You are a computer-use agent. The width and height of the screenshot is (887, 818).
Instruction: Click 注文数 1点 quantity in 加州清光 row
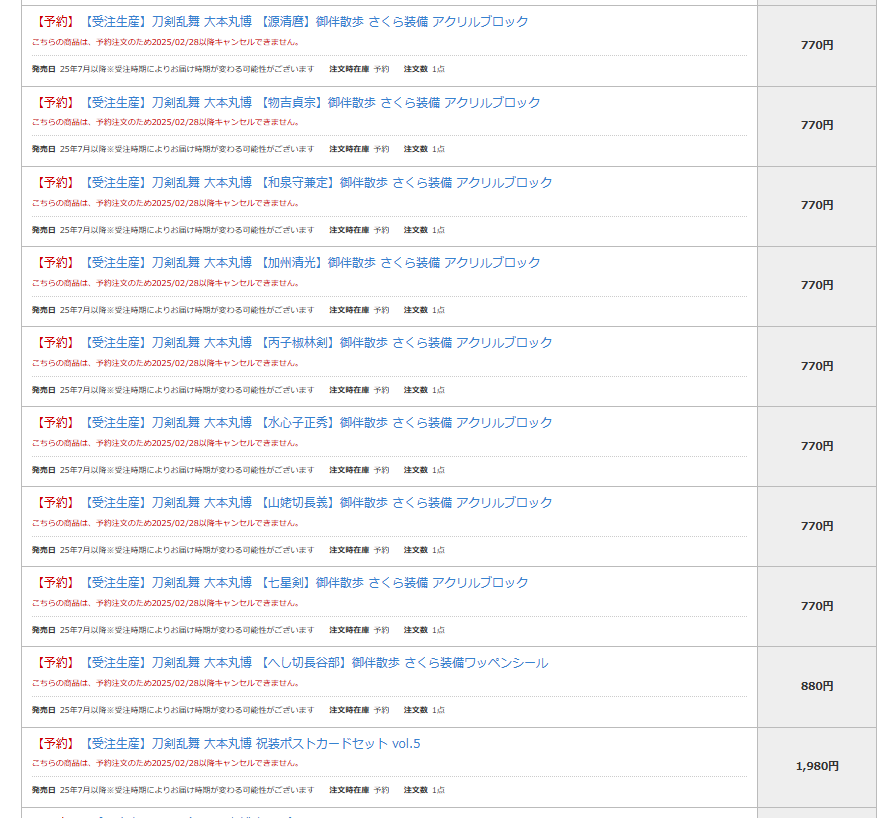pyautogui.click(x=424, y=310)
